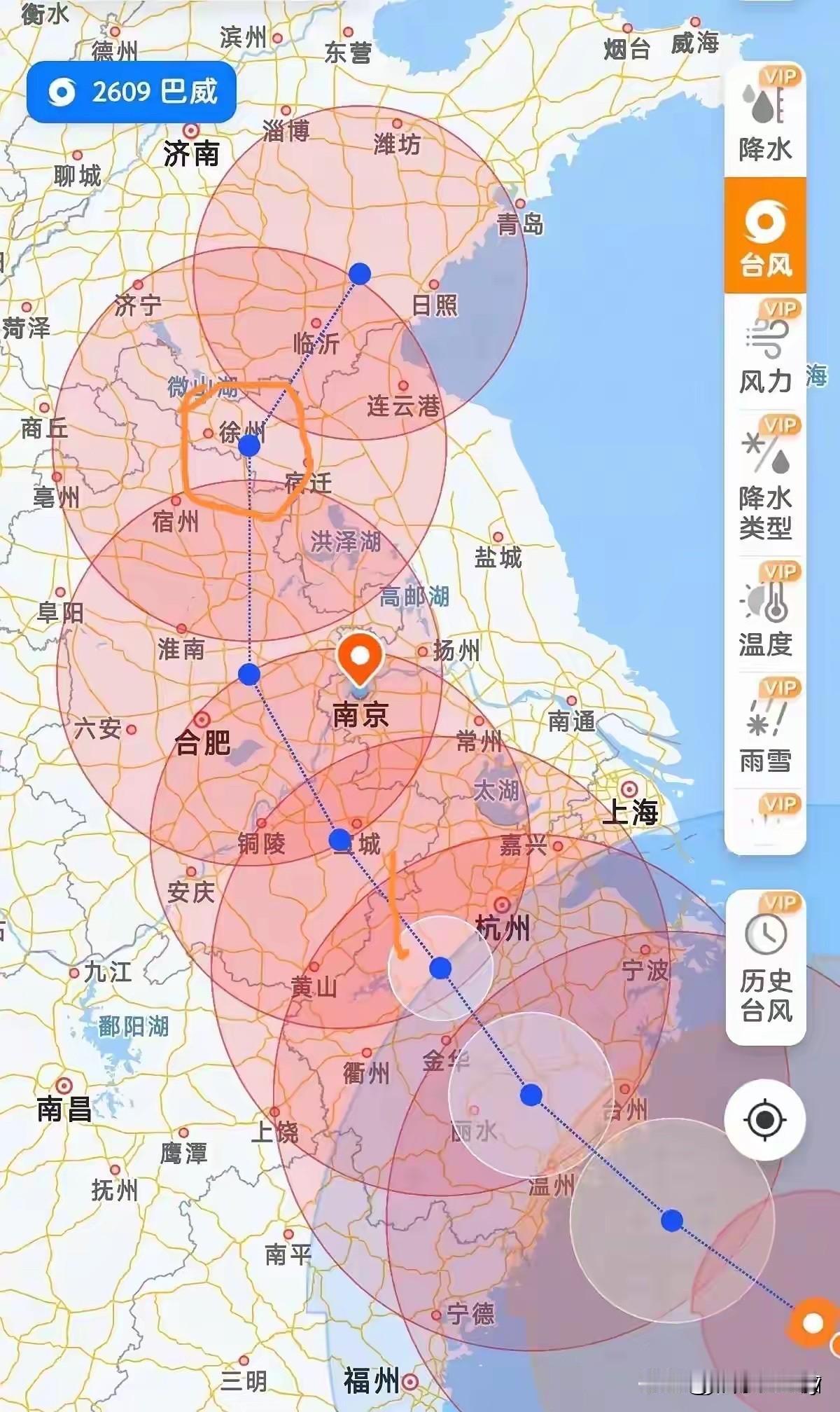Image resolution: width=840 pixels, height=1412 pixels.
Task: Tap the 九江 city label
Action: click(x=108, y=971)
